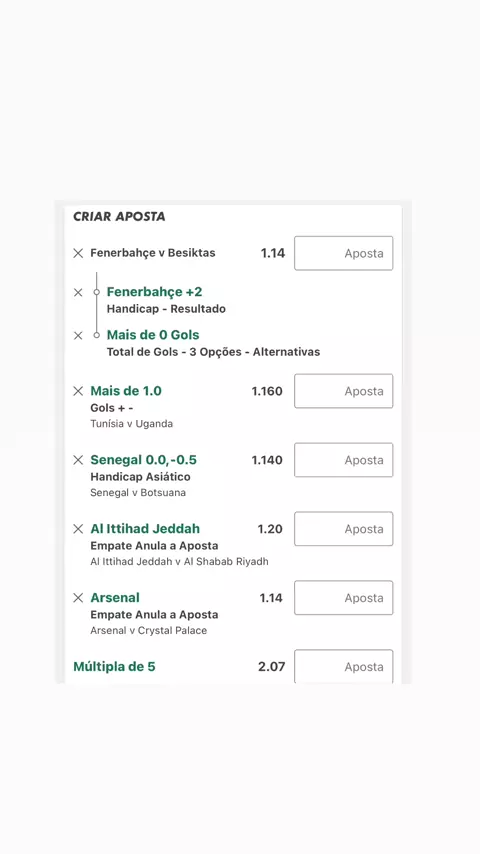This screenshot has height=854, width=480.
Task: Click the stake field for Al Ittihad Jeddah
Action: tap(344, 529)
